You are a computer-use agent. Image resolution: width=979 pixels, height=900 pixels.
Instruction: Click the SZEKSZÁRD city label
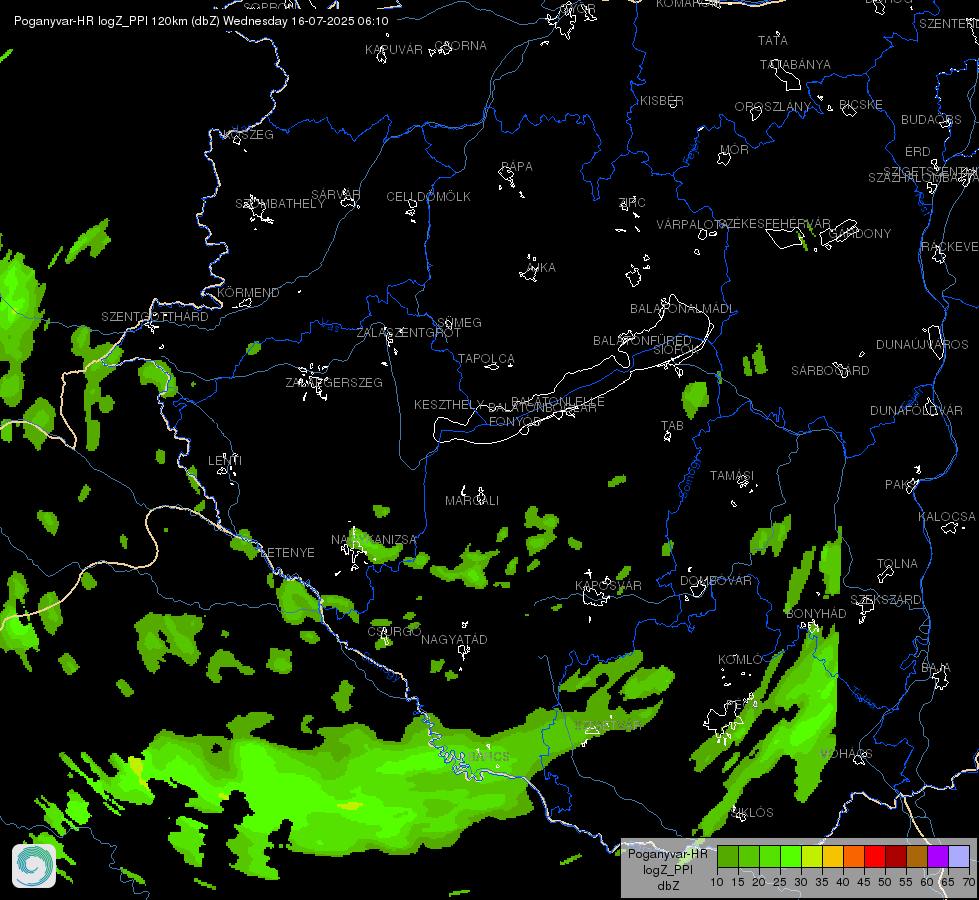pyautogui.click(x=886, y=600)
